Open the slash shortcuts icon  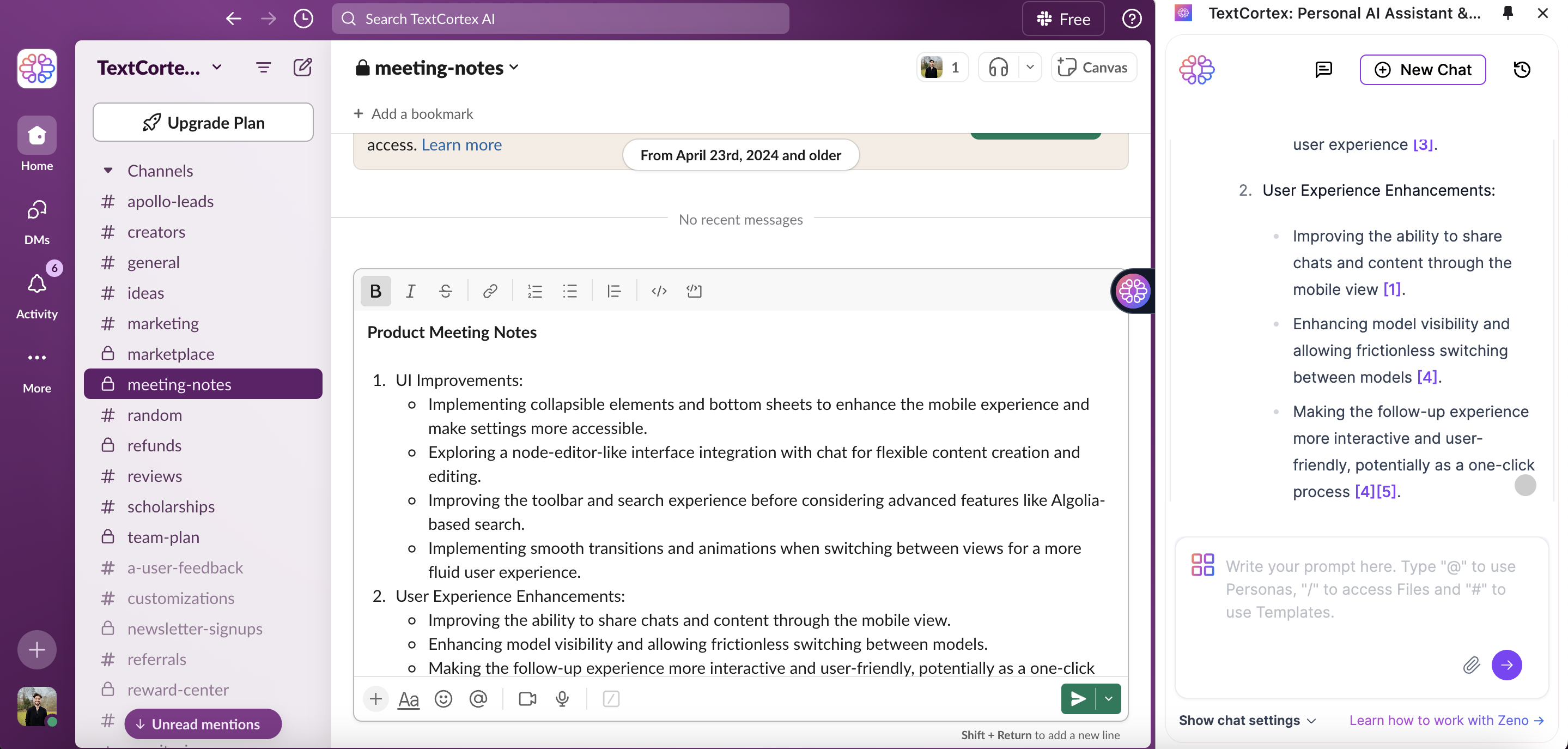pos(611,698)
